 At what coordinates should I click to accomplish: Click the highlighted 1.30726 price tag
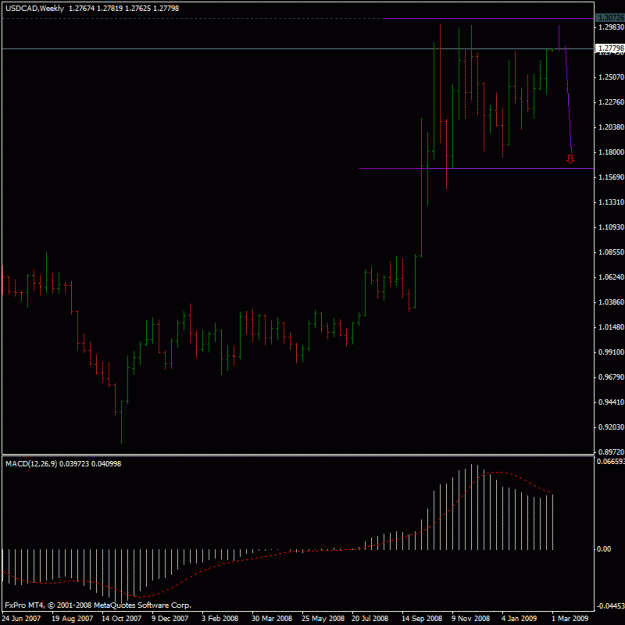tap(609, 18)
